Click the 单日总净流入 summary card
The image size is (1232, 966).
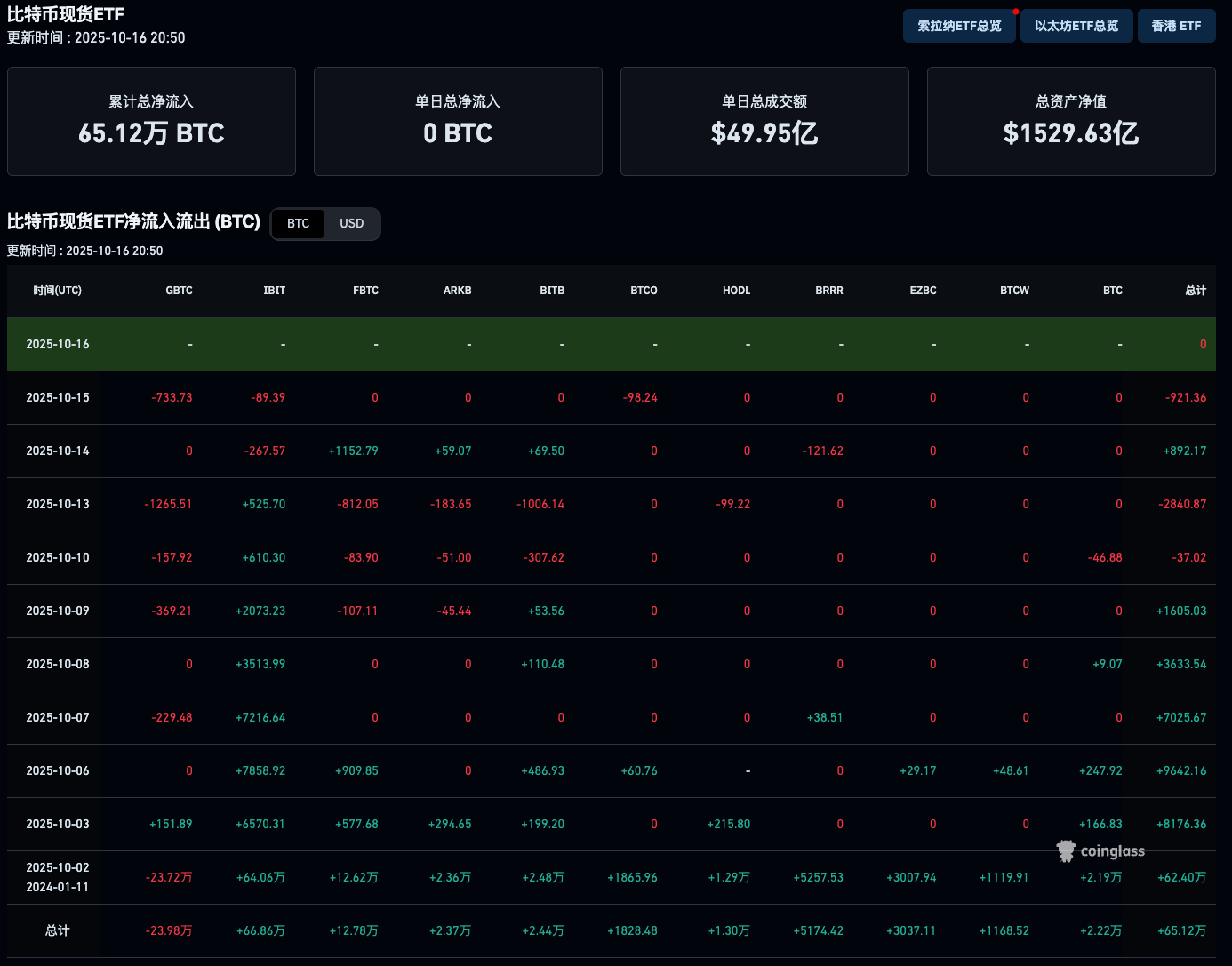pyautogui.click(x=458, y=122)
